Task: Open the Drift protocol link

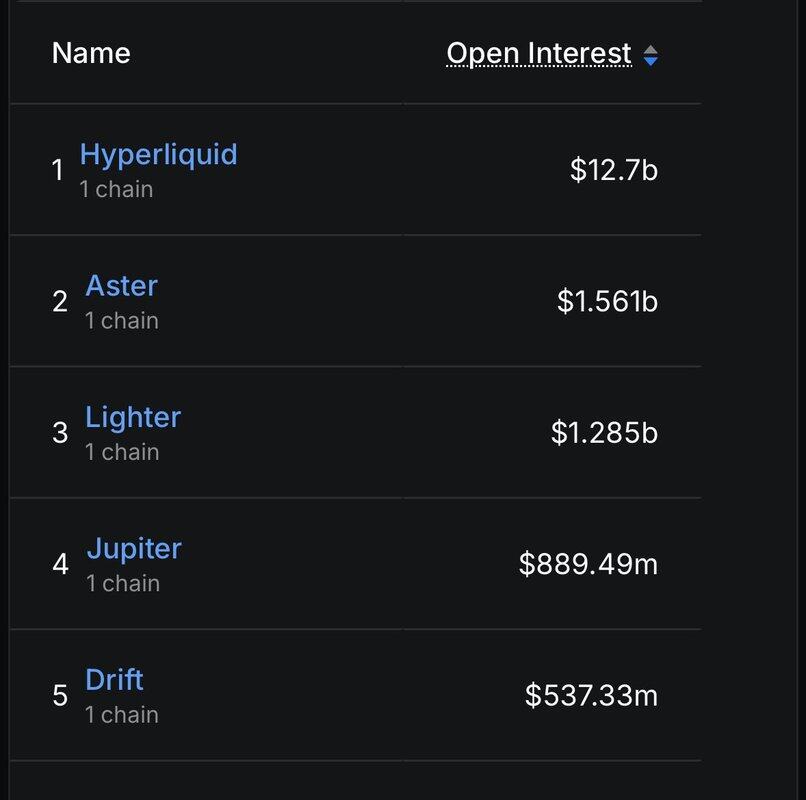Action: coord(114,680)
